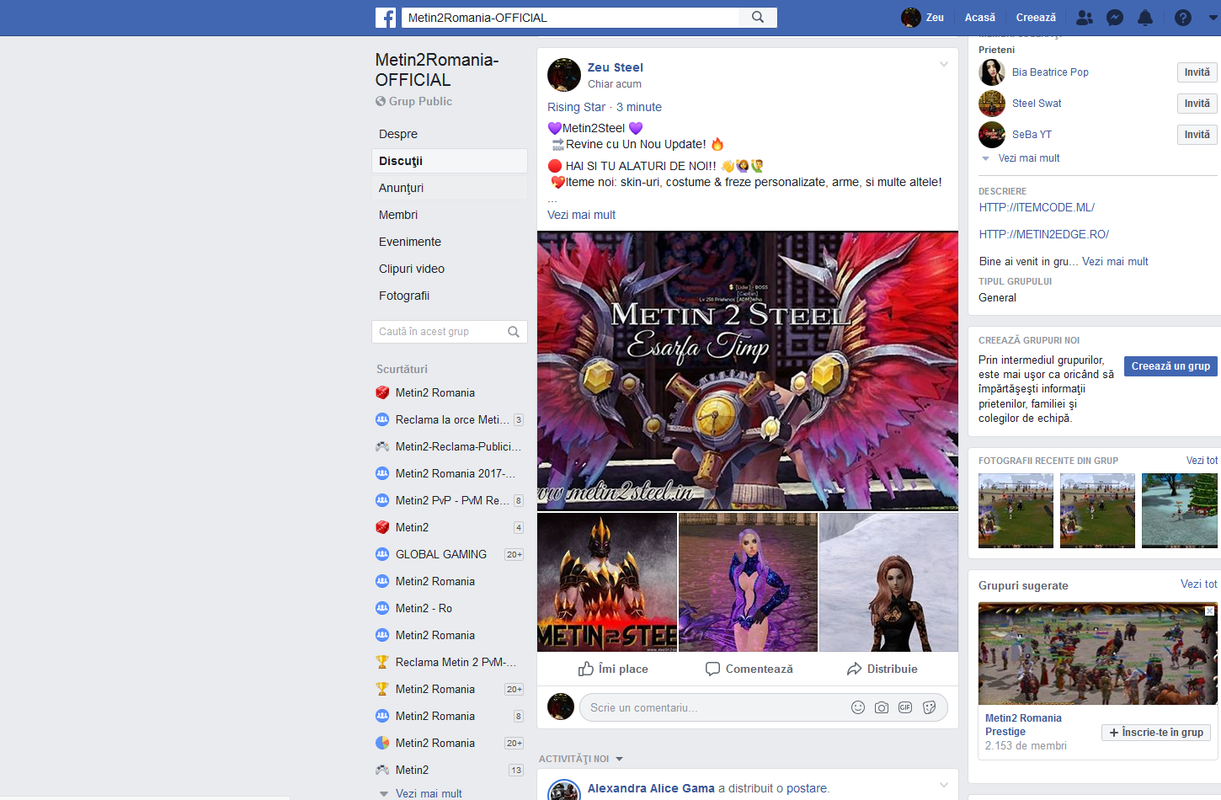
Task: Open friend requests icon in top bar
Action: point(1084,18)
